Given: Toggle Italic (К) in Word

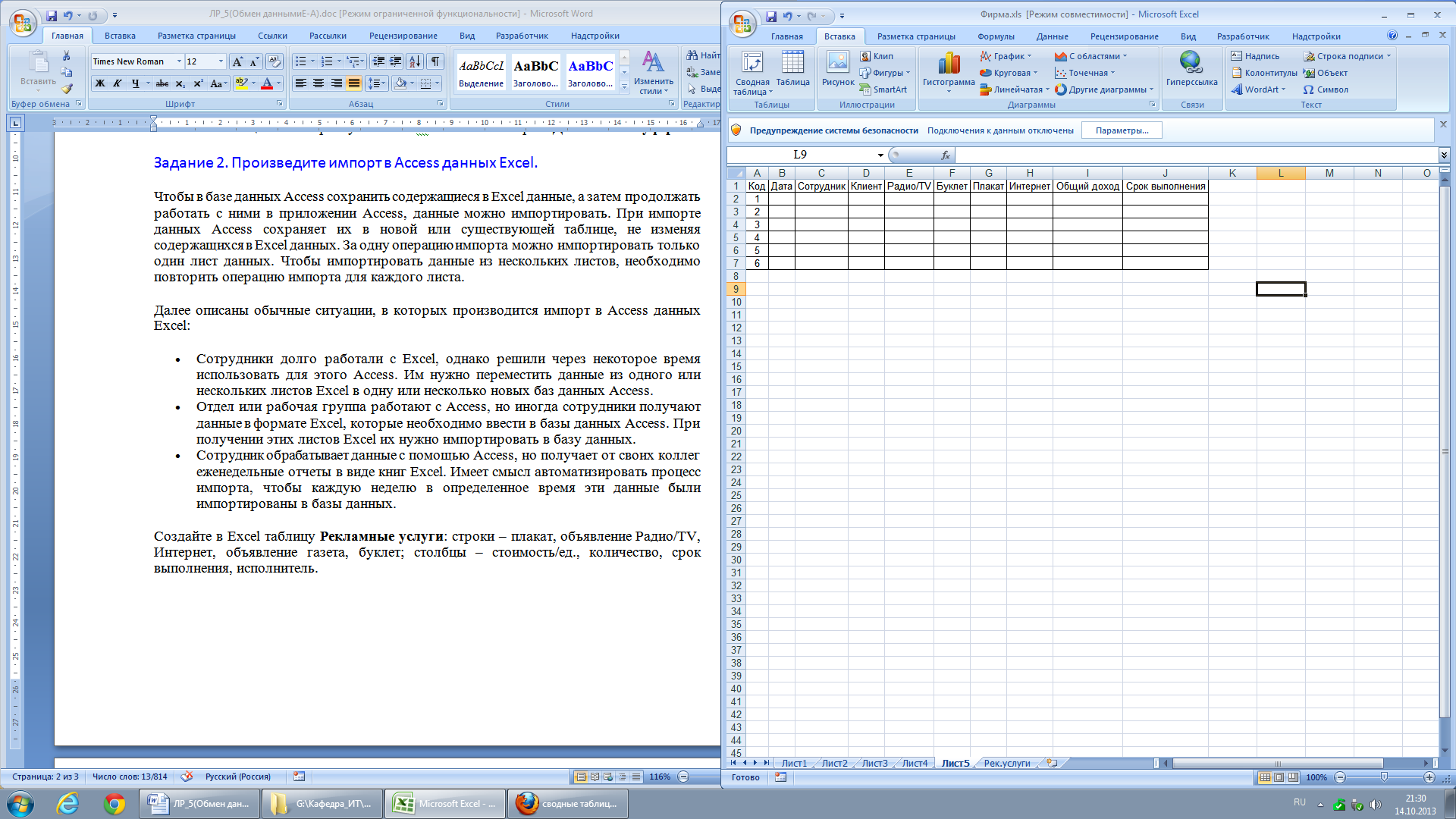Looking at the screenshot, I should 118,83.
